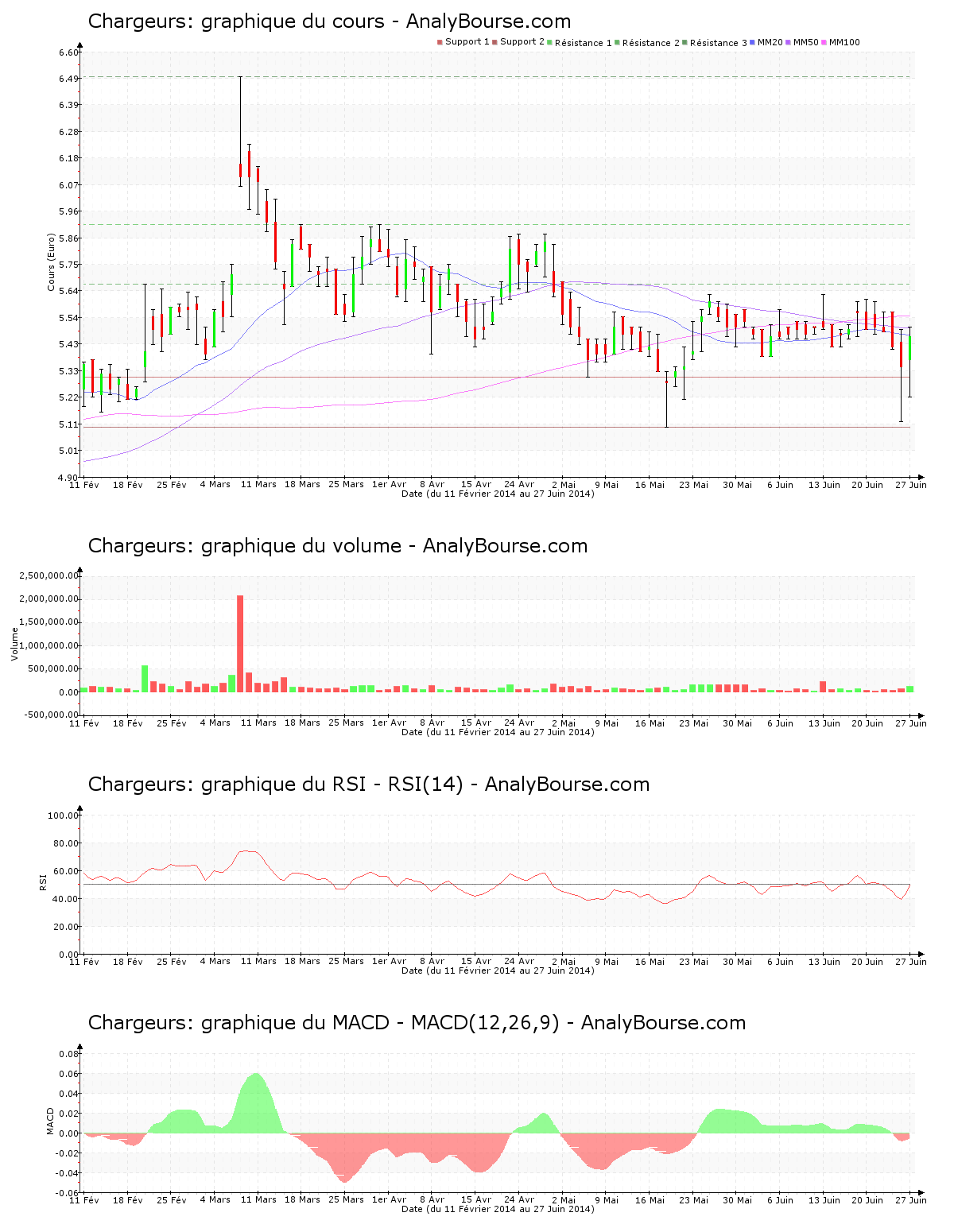This screenshot has height=1232, width=954.
Task: Click the 2,000,000.00 volume axis label
Action: (x=49, y=599)
